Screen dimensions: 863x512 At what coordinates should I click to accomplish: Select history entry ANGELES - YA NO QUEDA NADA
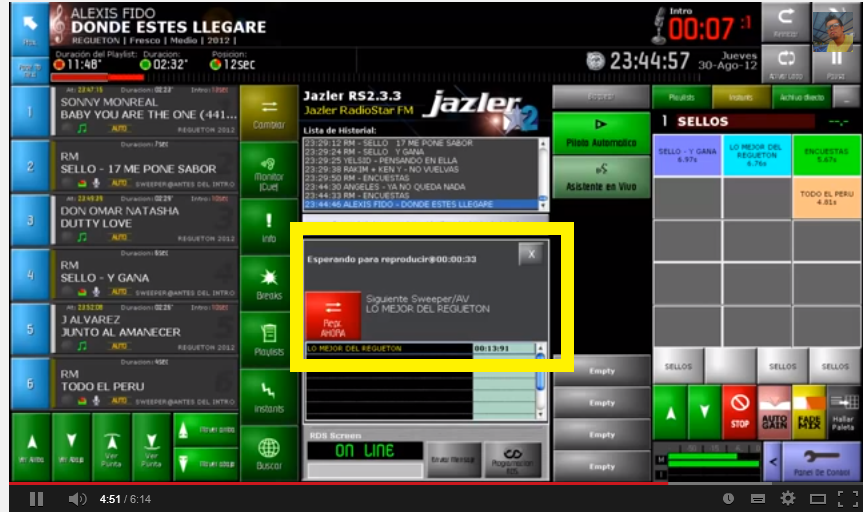[x=421, y=187]
